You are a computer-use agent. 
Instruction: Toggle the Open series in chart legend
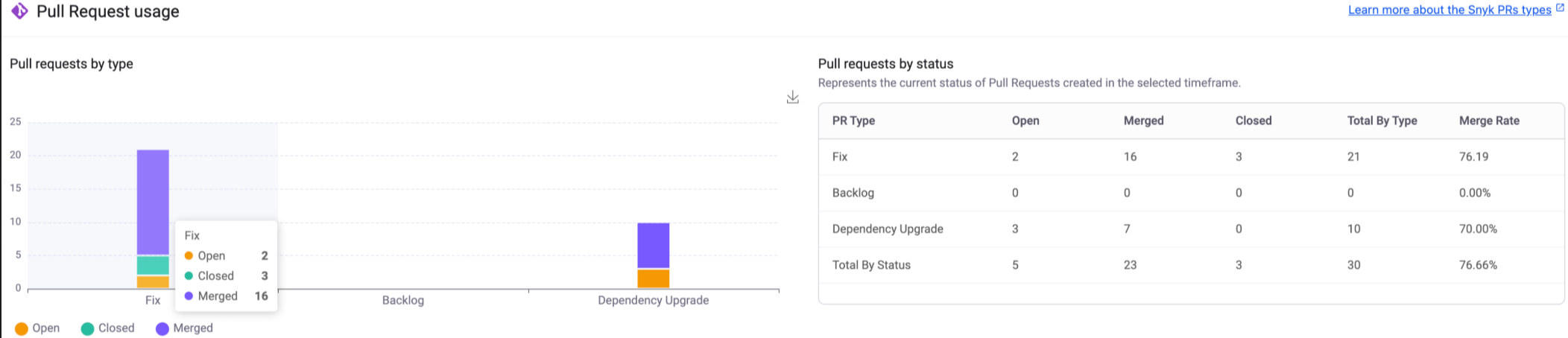[x=37, y=328]
